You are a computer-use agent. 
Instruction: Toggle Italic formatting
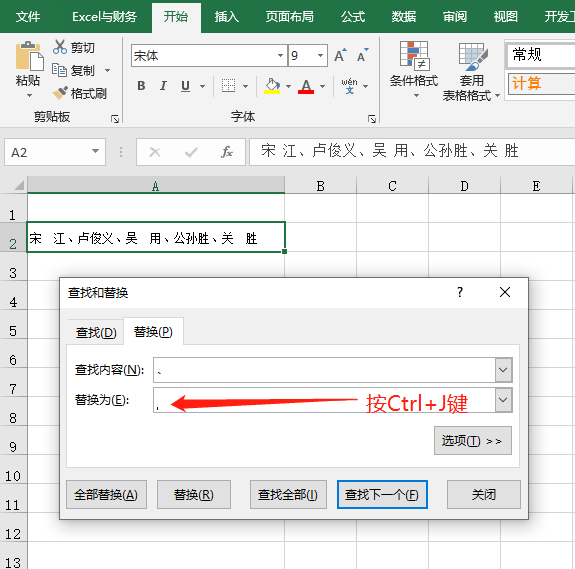(x=163, y=86)
